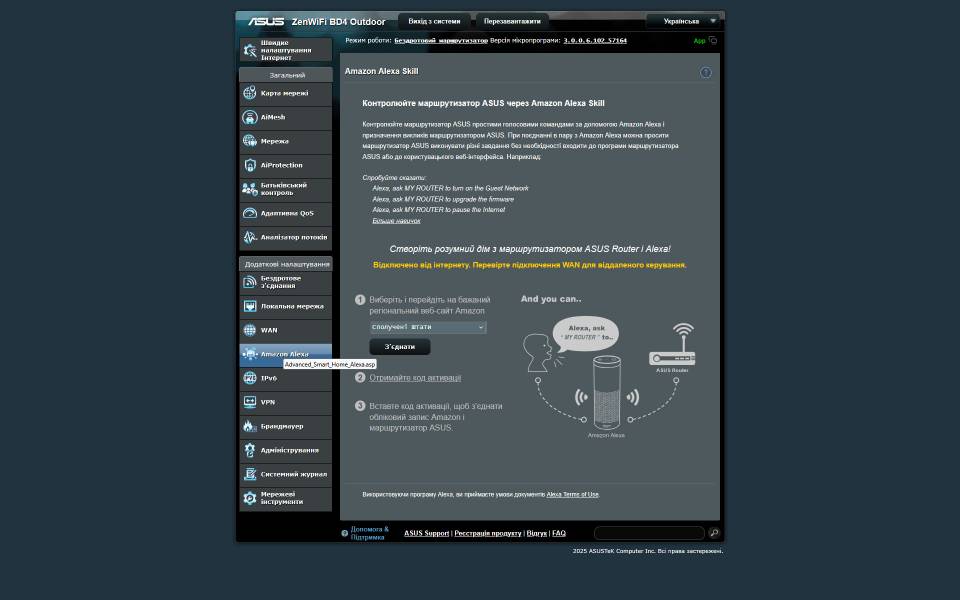Select Системний журнал in the sidebar
This screenshot has height=600, width=960.
pyautogui.click(x=293, y=474)
